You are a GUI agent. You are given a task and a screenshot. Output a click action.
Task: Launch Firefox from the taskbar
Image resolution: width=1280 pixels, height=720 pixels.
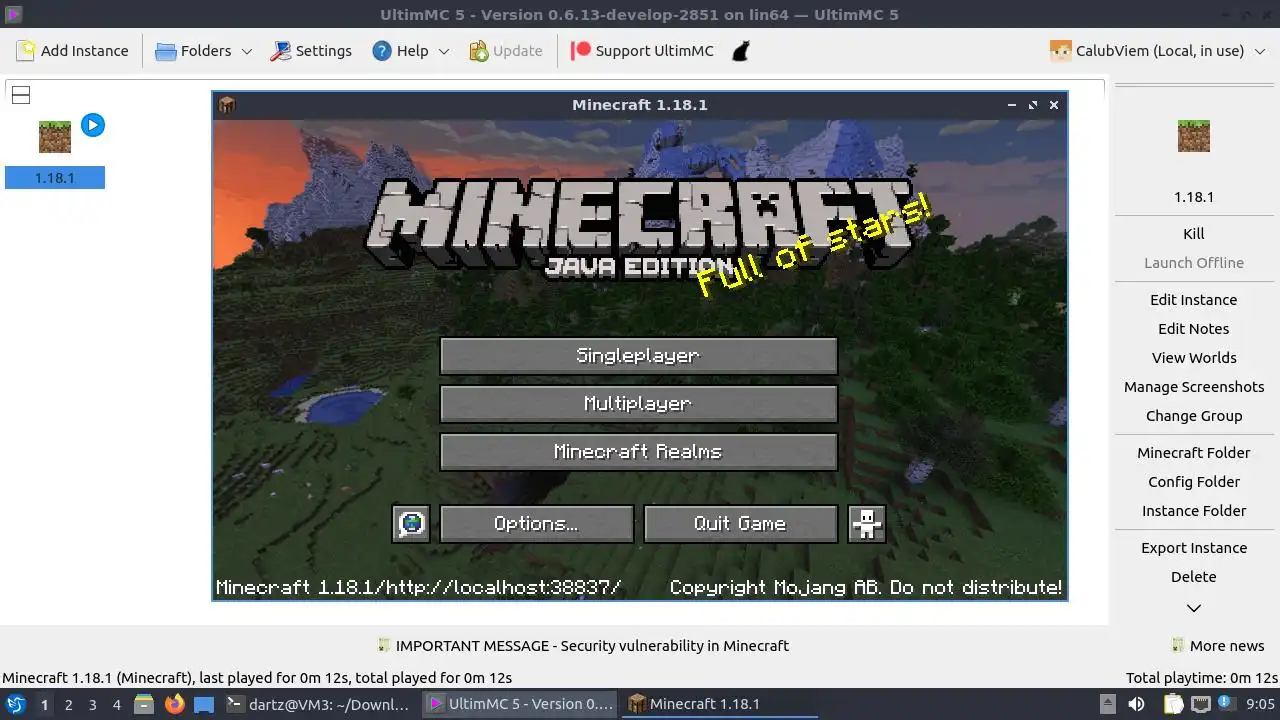(174, 704)
